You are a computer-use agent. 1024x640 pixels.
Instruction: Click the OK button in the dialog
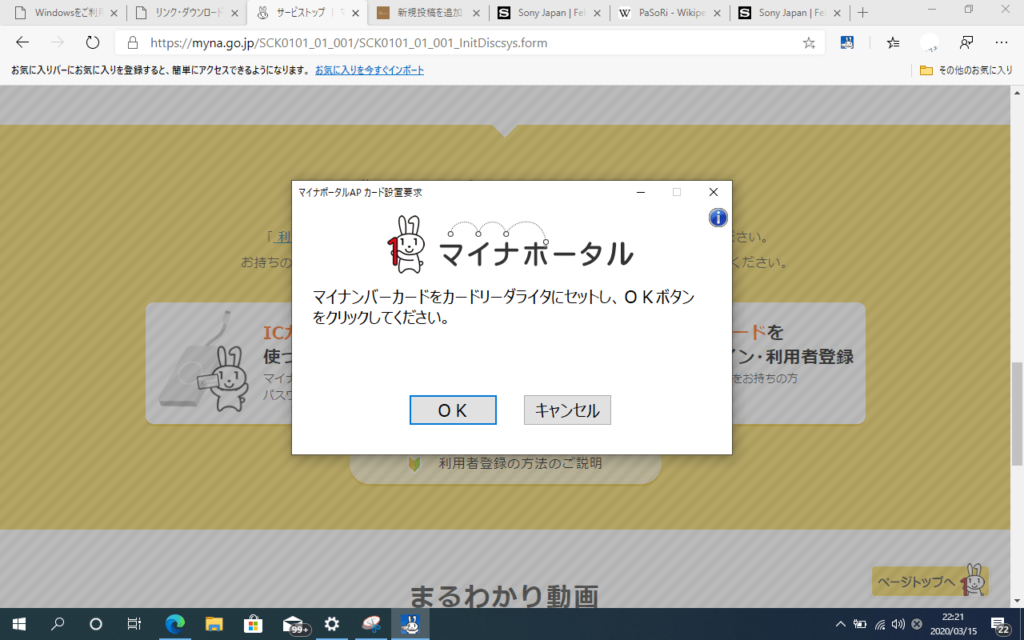(x=453, y=410)
